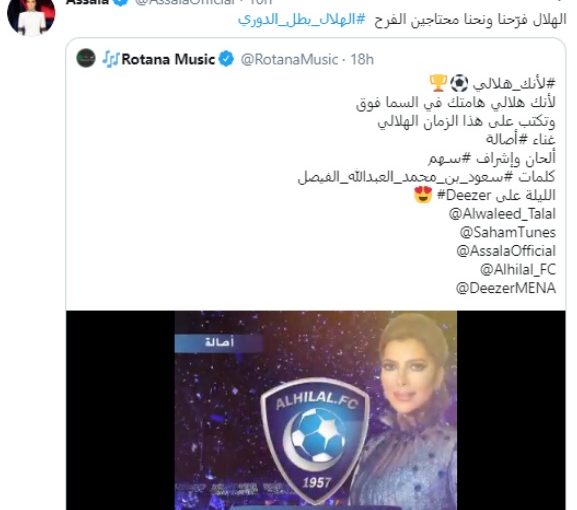Click the trophy emoji in quoted tweet
This screenshot has height=510, width=577.
click(438, 83)
